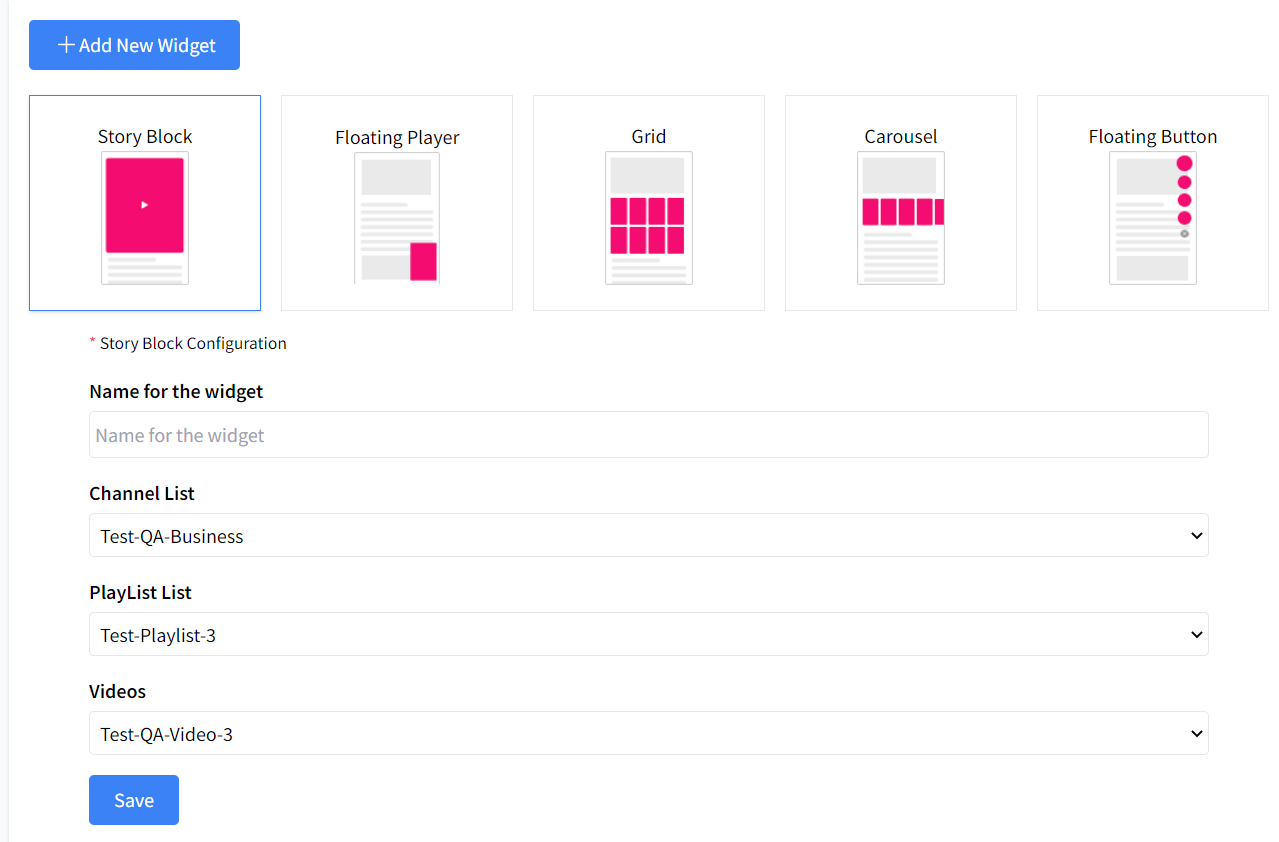Click the Videos dropdown chevron arrow
Image resolution: width=1279 pixels, height=842 pixels.
point(1196,734)
